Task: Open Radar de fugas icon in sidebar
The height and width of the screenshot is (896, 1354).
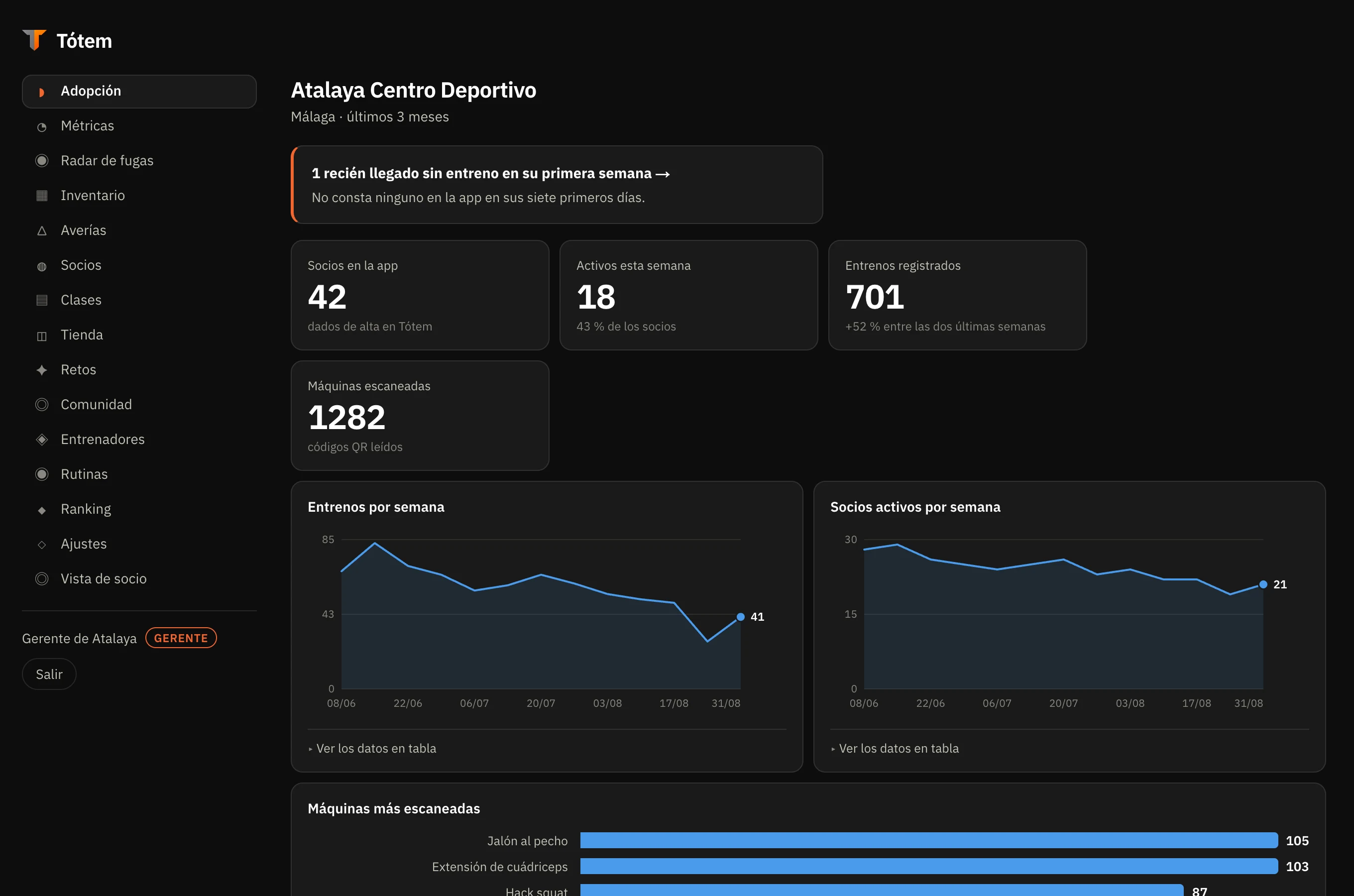Action: pos(42,161)
